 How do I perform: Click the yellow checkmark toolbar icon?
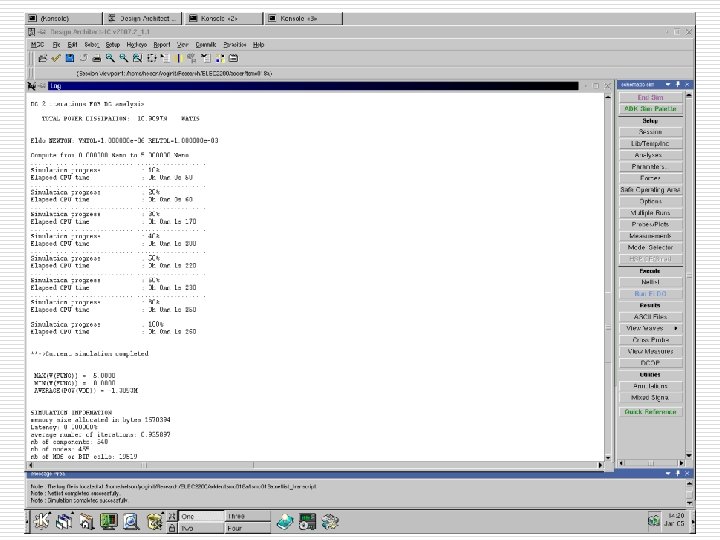click(x=56, y=58)
